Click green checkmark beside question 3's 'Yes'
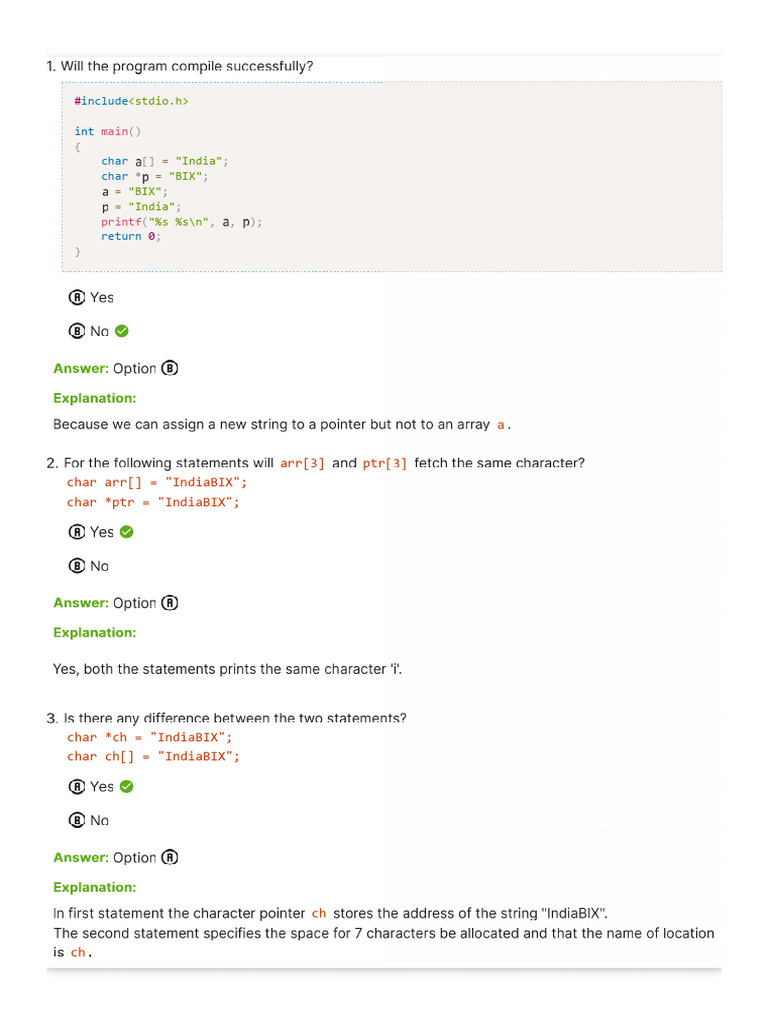768x1024 pixels. point(126,787)
